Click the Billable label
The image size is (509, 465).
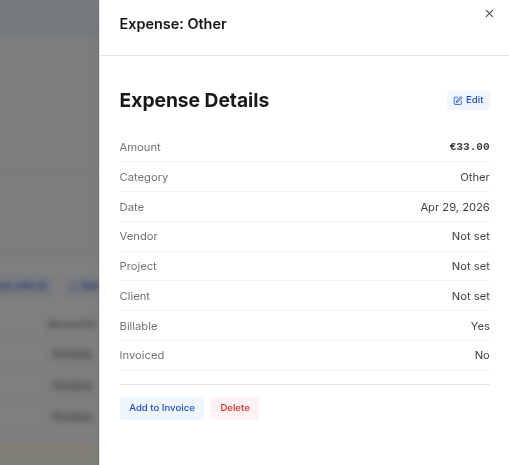click(138, 326)
